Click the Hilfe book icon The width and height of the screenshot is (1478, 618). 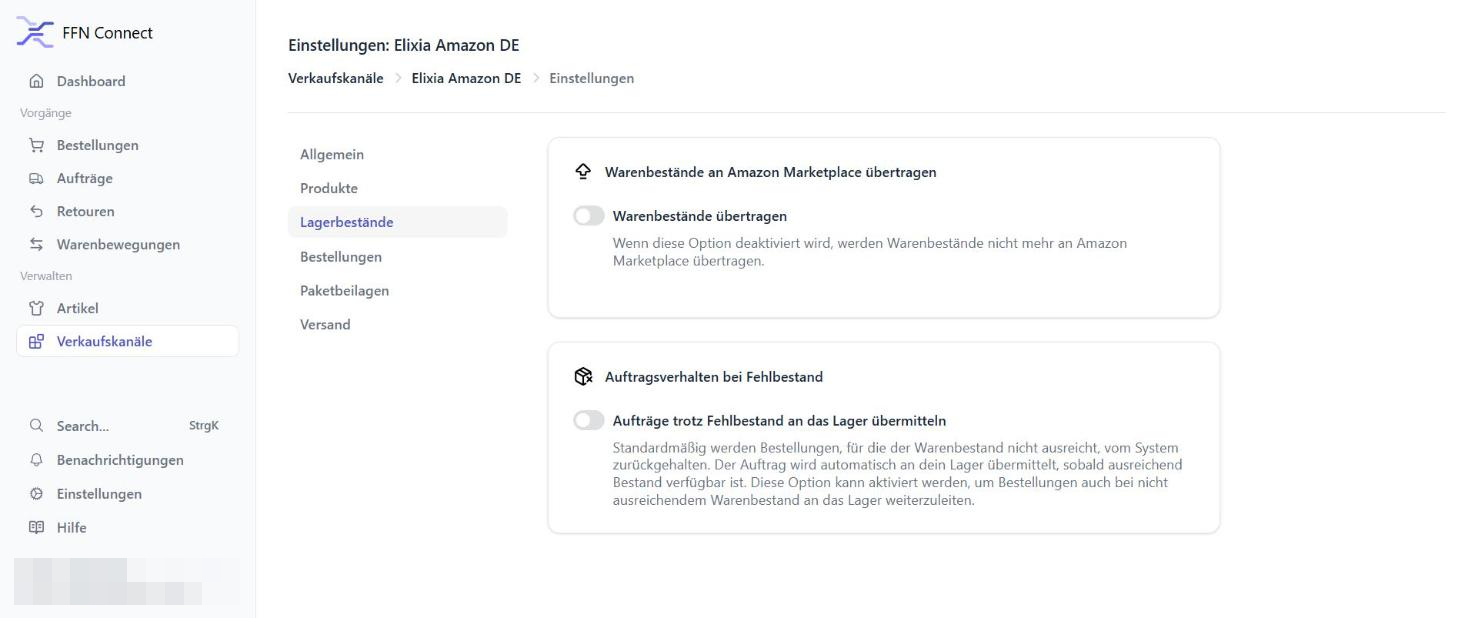pos(37,527)
